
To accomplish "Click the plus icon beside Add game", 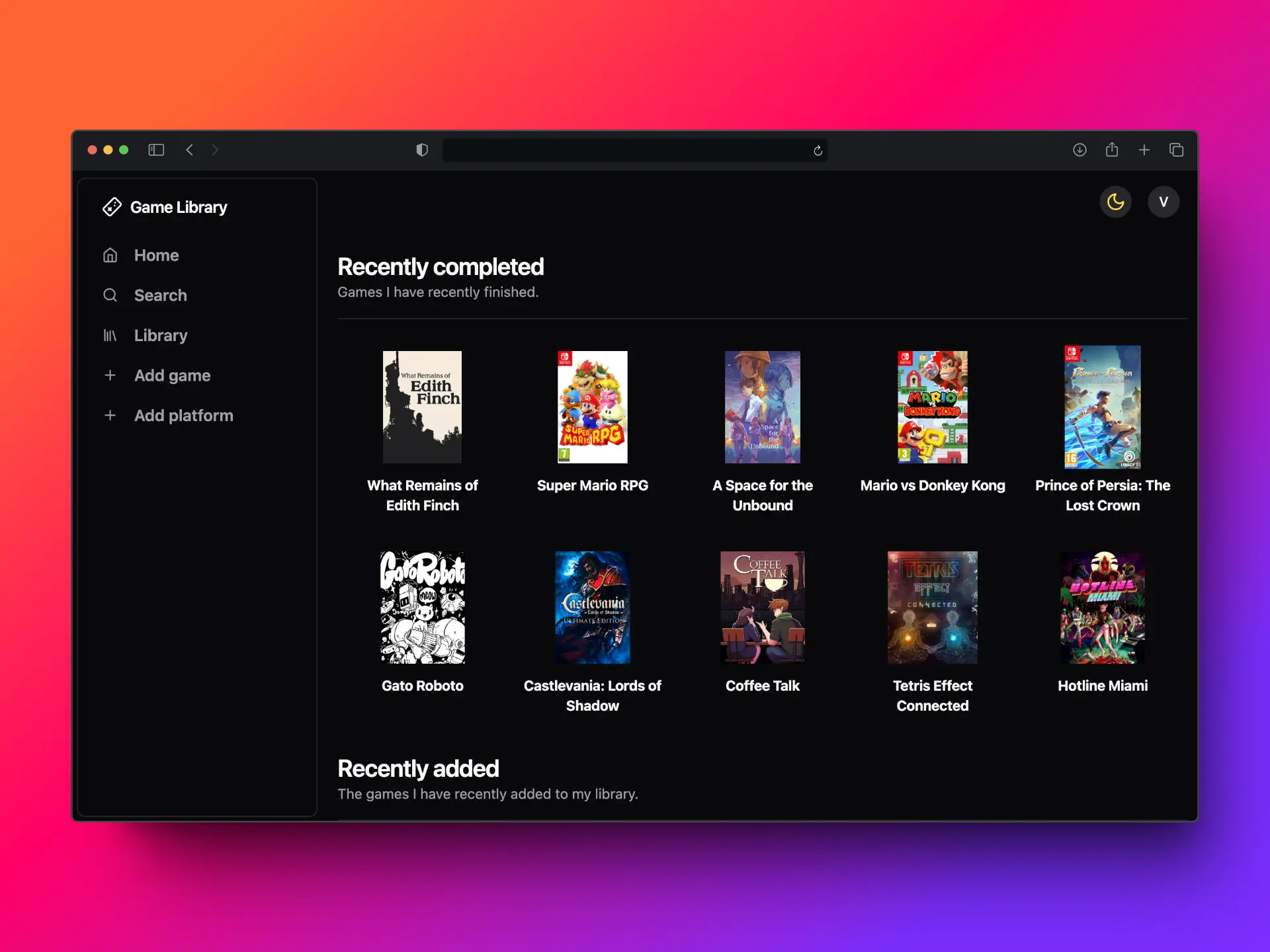I will coord(110,376).
